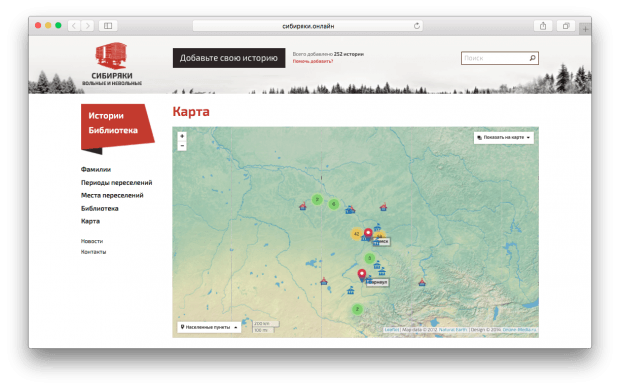
Task: Reload the page with Safari refresh icon
Action: pyautogui.click(x=417, y=26)
